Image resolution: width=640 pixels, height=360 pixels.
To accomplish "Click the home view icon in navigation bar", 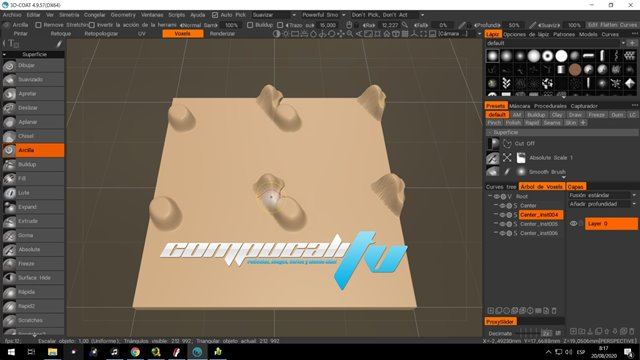I will 387,34.
